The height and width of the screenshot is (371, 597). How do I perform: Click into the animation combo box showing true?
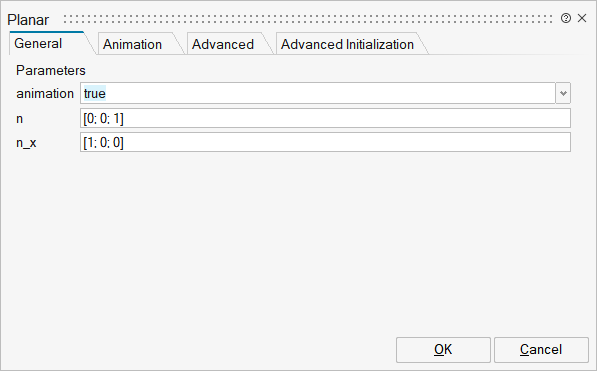(318, 93)
